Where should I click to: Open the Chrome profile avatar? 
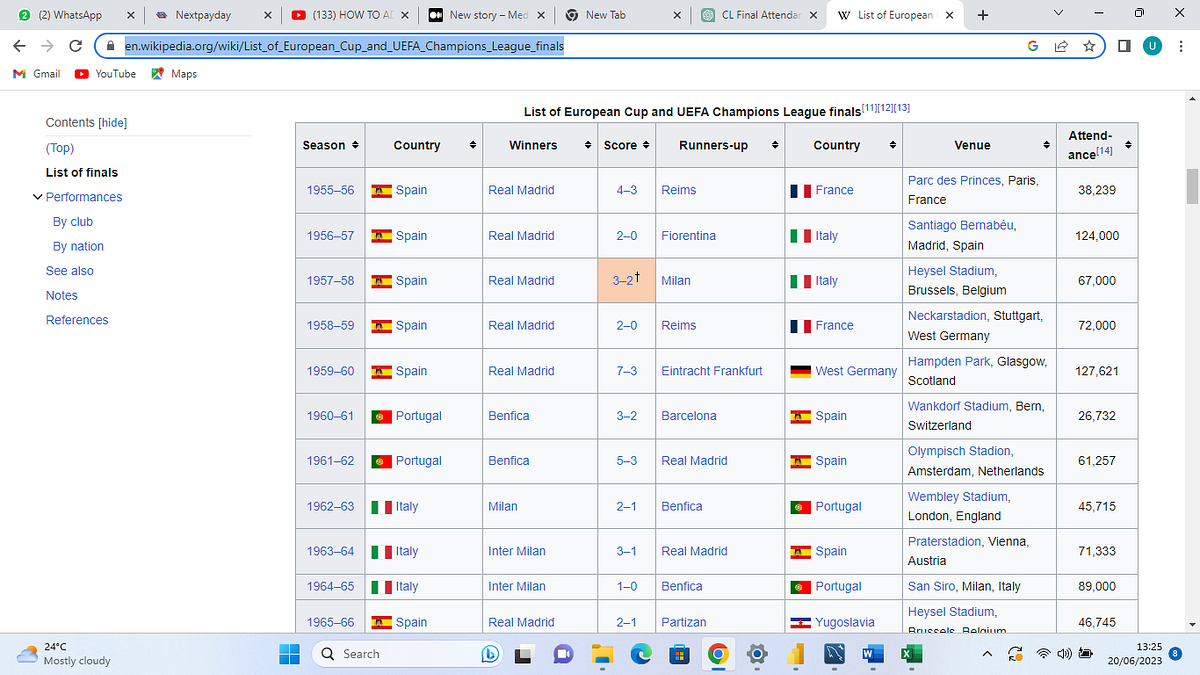click(1152, 46)
